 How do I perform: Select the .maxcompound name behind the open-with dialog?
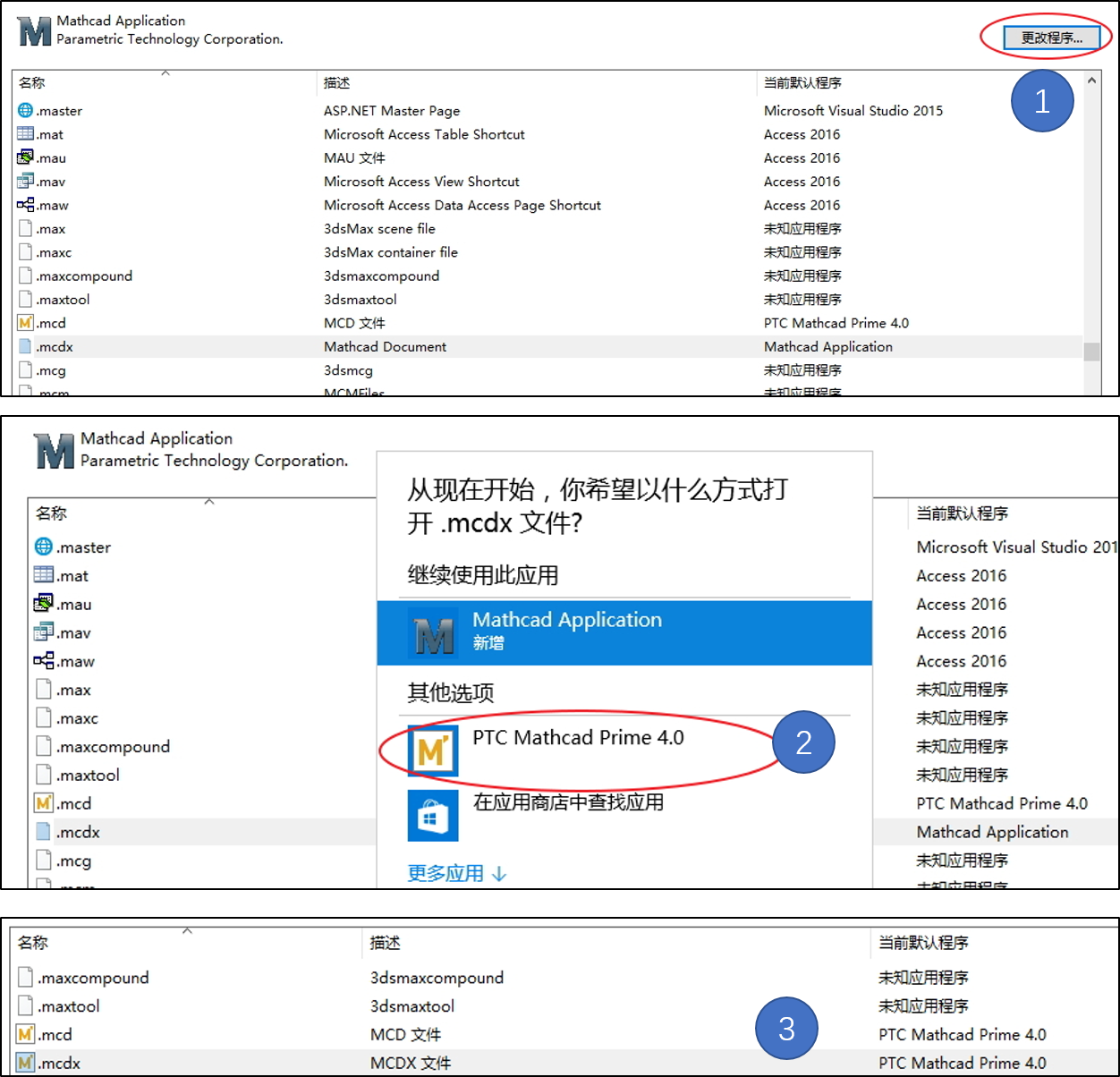pyautogui.click(x=113, y=747)
